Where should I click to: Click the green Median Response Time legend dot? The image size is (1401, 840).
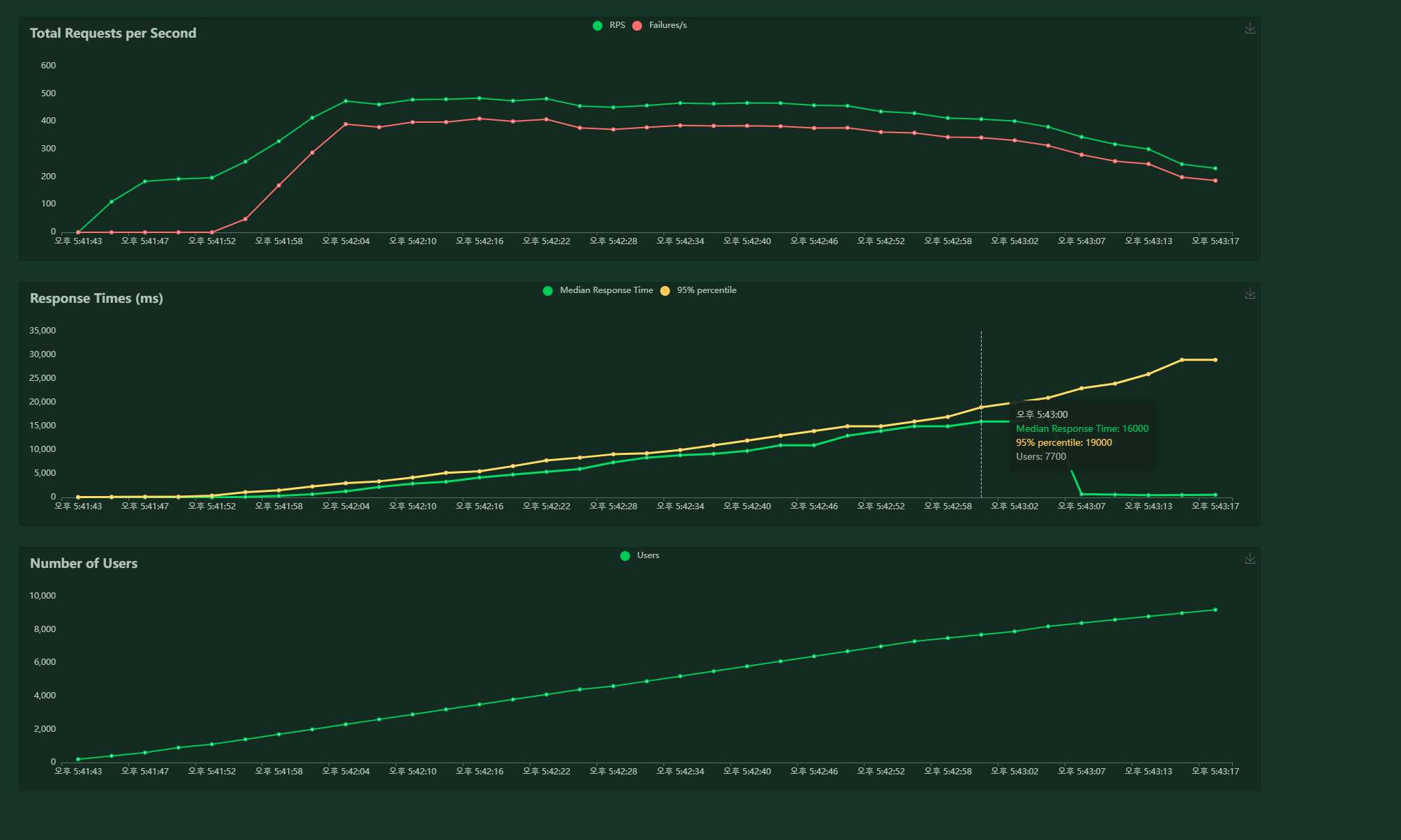548,291
